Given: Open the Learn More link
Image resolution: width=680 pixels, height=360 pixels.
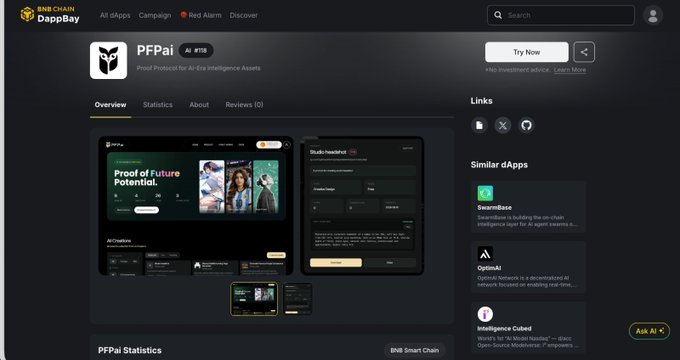Looking at the screenshot, I should (569, 70).
